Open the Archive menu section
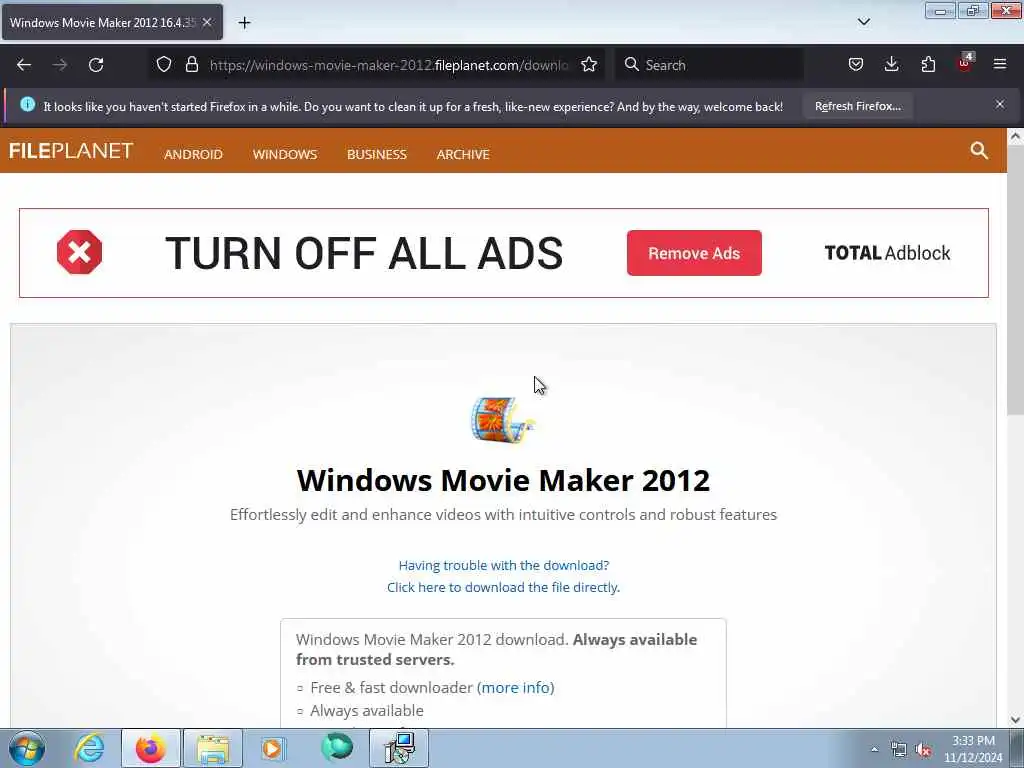 pos(463,154)
